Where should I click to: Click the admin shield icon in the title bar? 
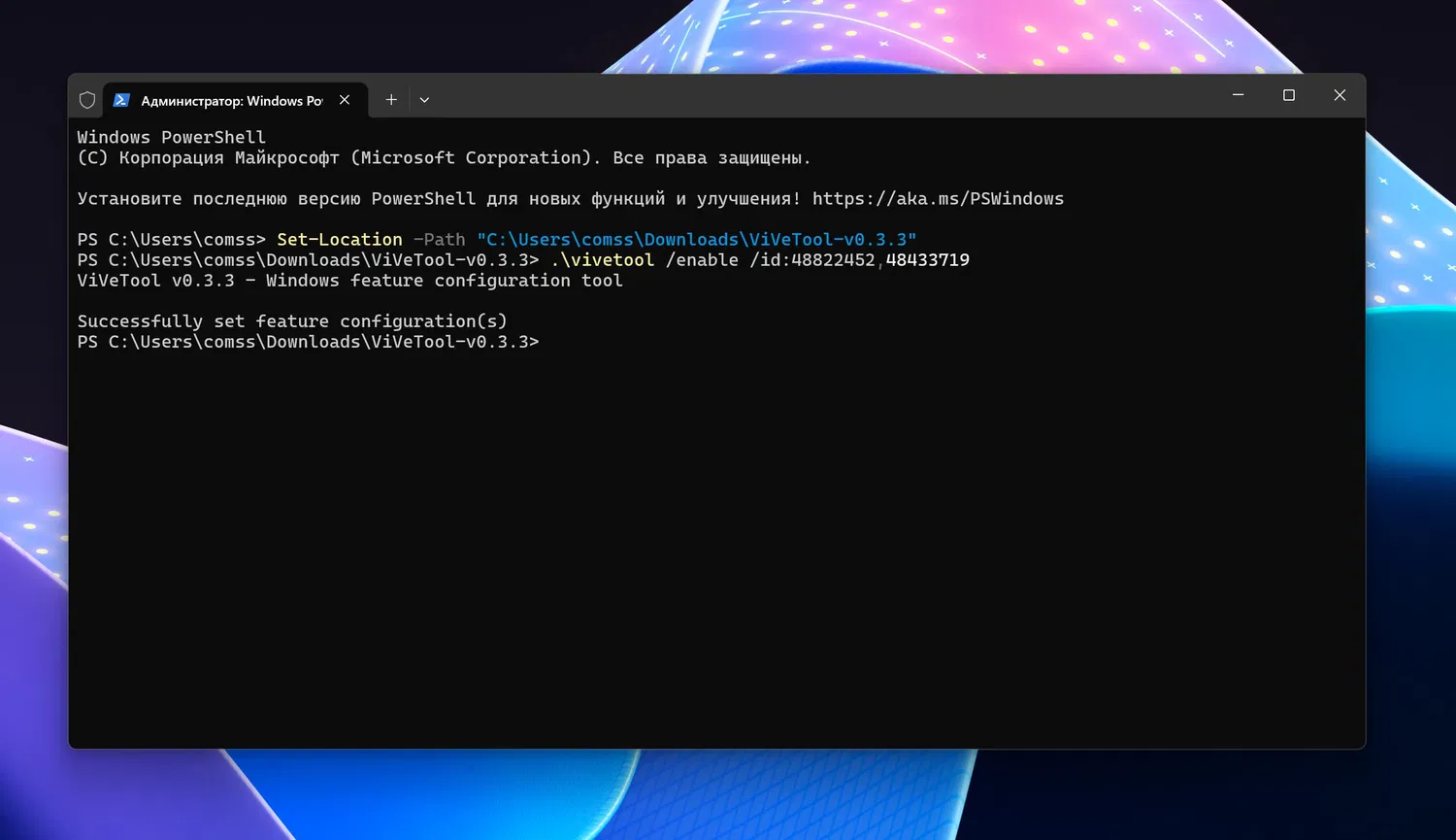tap(87, 100)
